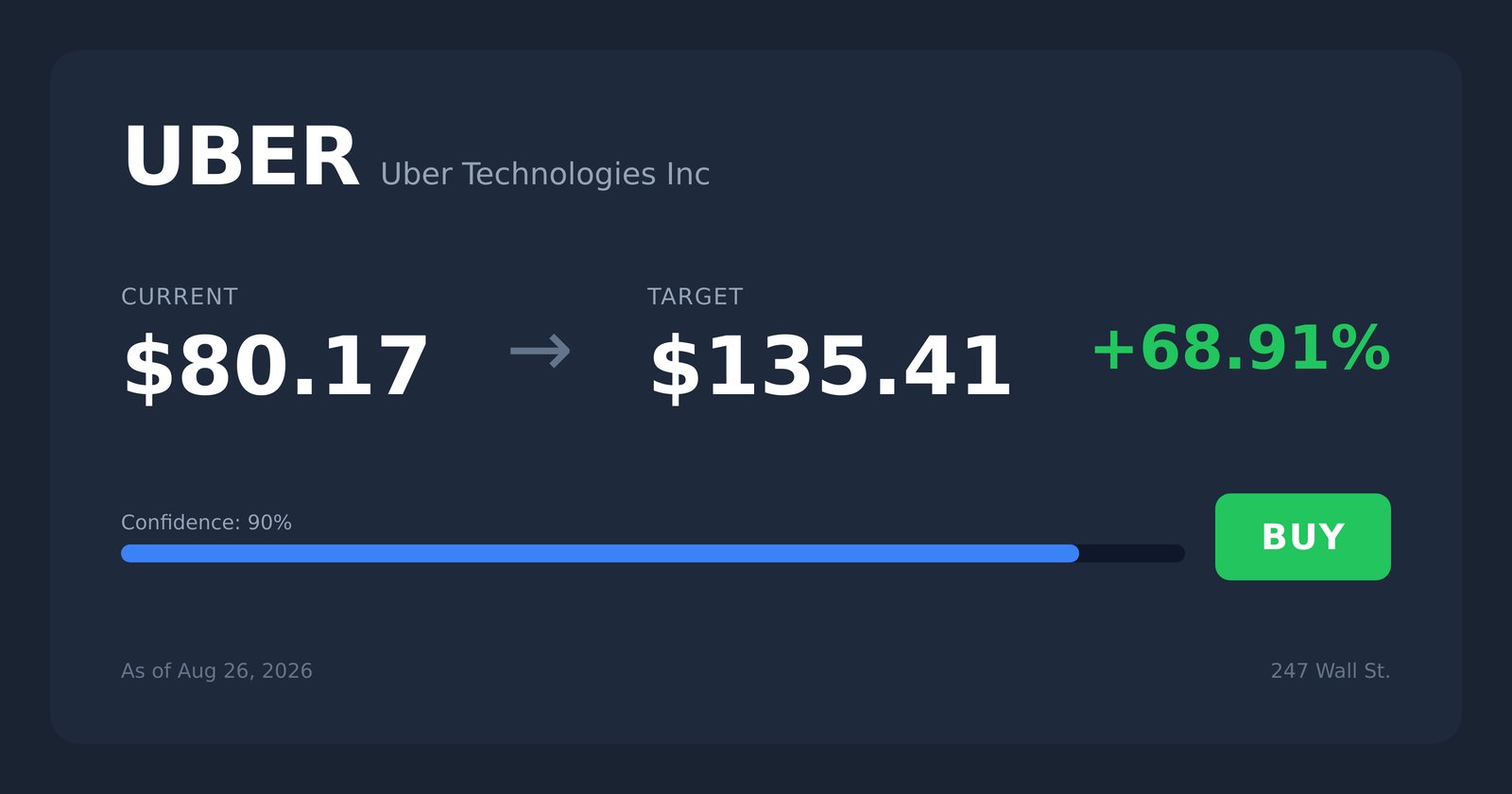Select the UBER ticker symbol
The width and height of the screenshot is (1512, 794).
point(241,158)
